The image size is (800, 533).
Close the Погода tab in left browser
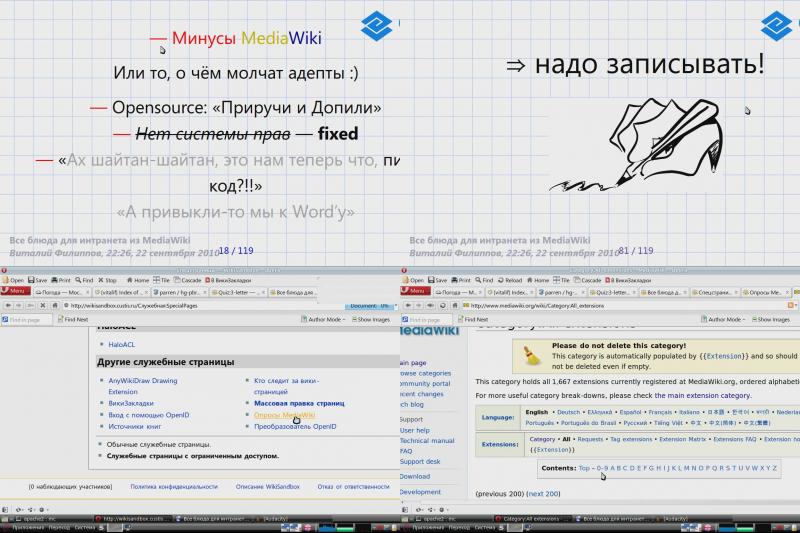[x=87, y=292]
